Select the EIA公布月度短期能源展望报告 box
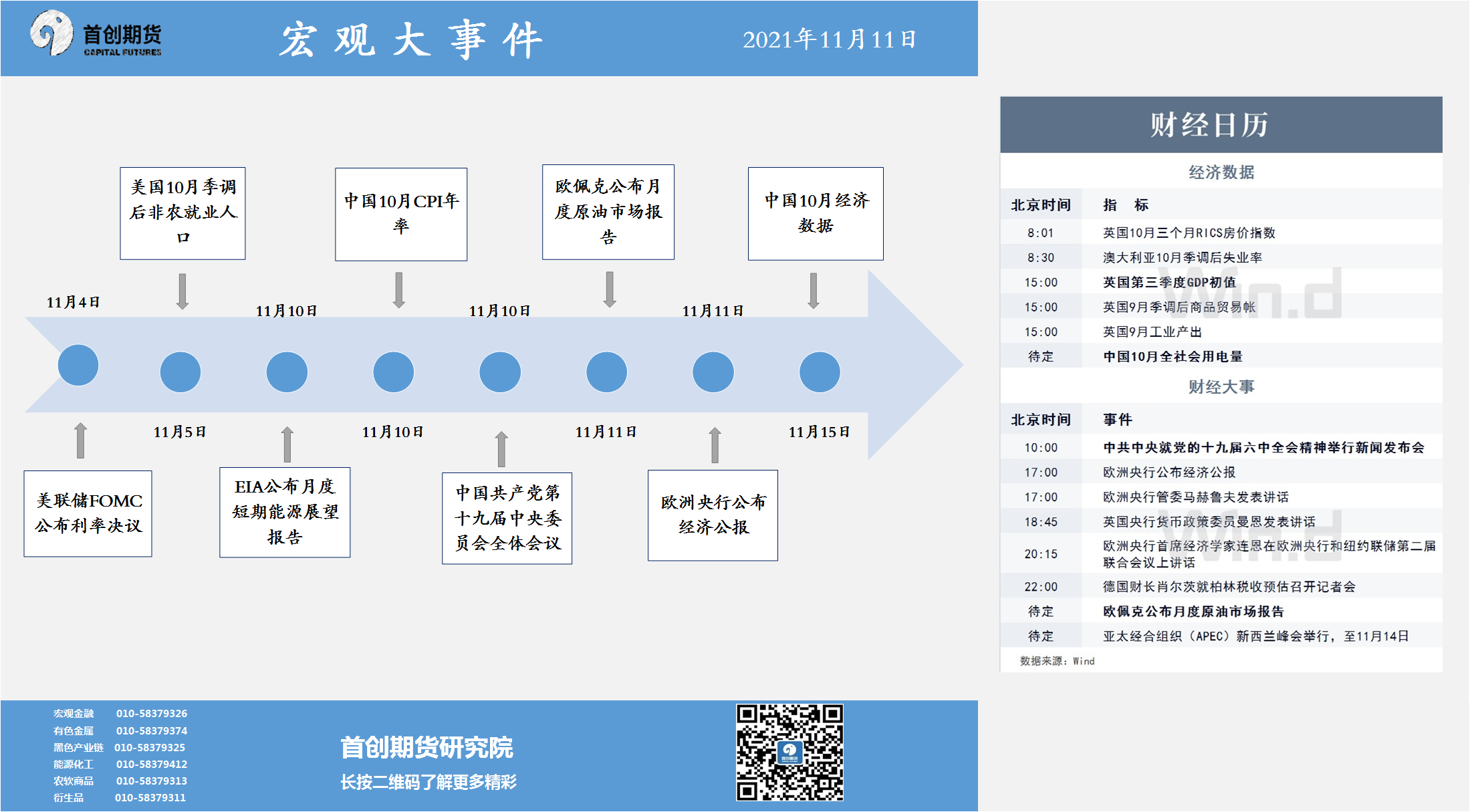Viewport: 1470px width, 812px height. (285, 512)
